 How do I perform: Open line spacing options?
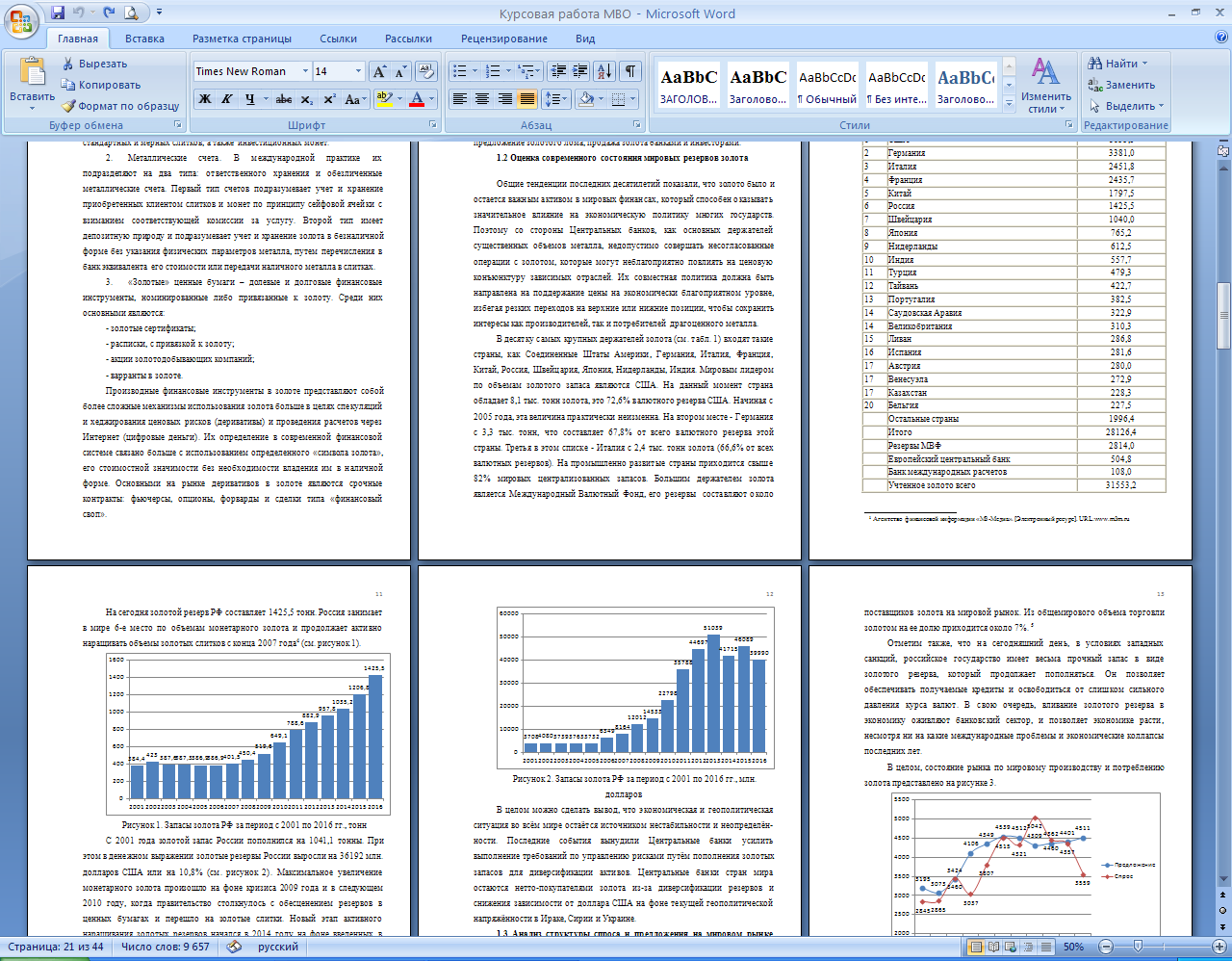click(x=556, y=99)
